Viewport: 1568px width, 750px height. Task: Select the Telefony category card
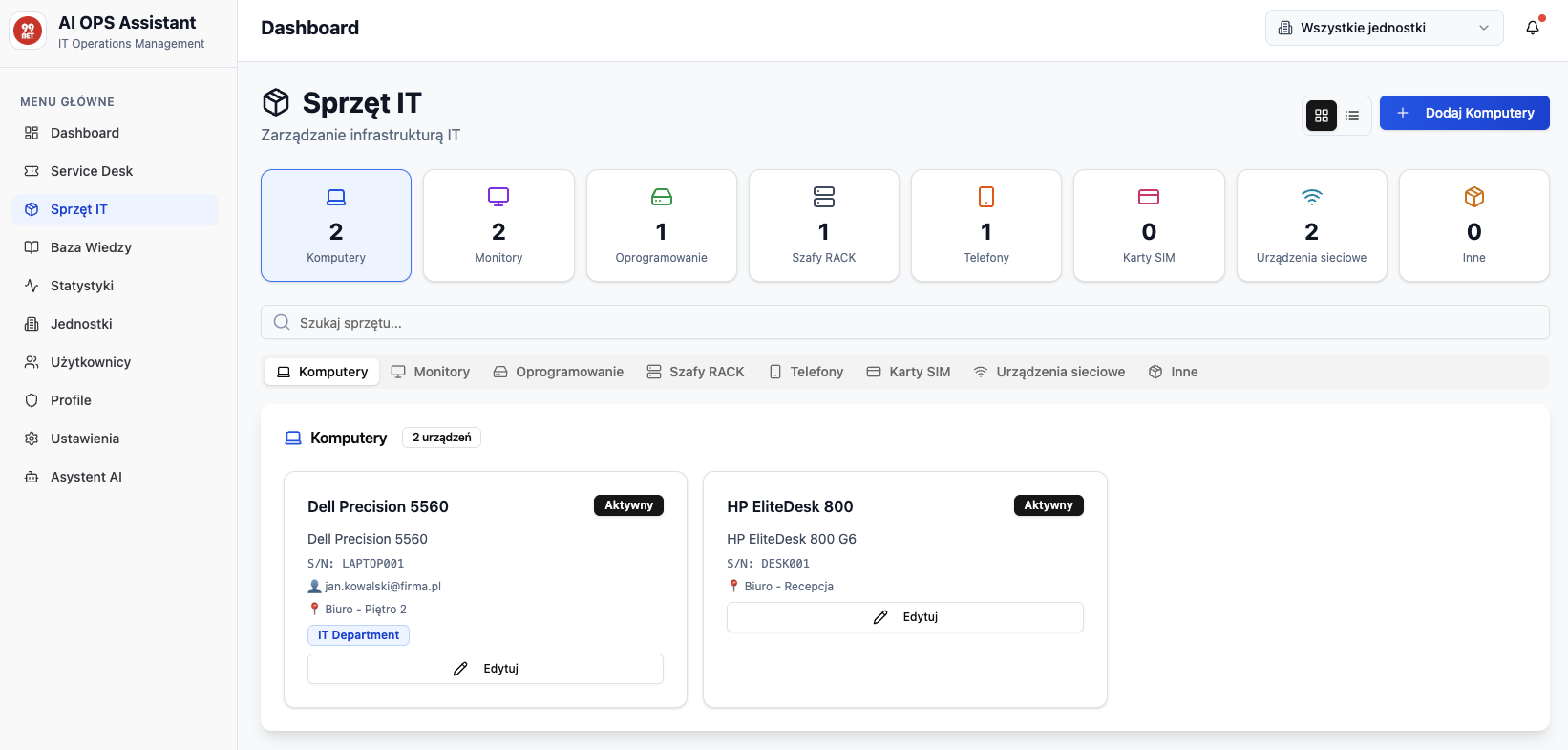tap(985, 225)
